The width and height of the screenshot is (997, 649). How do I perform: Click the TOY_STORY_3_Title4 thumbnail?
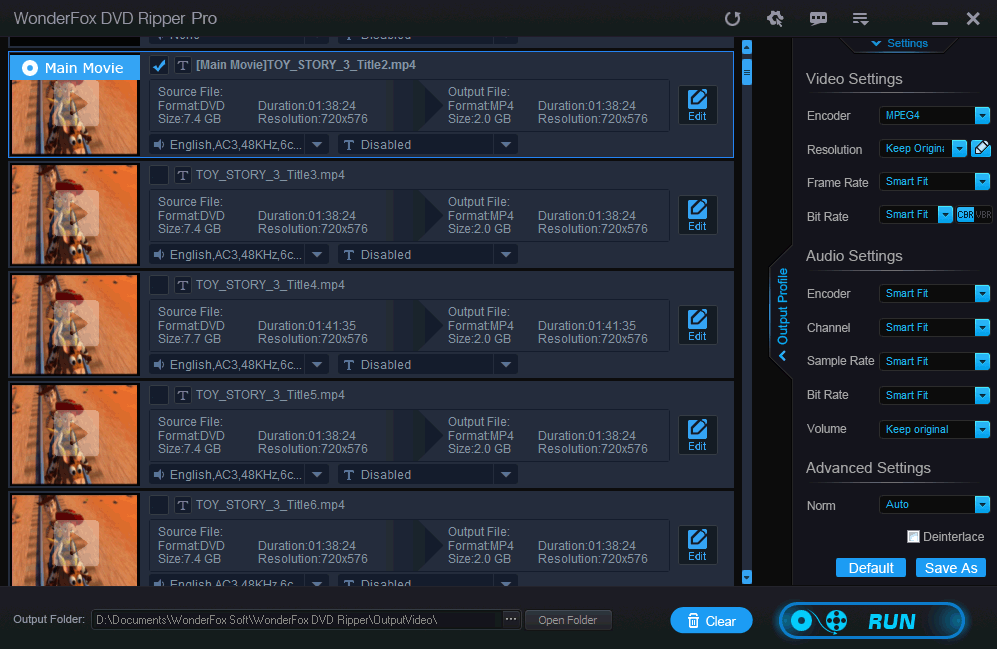(74, 325)
